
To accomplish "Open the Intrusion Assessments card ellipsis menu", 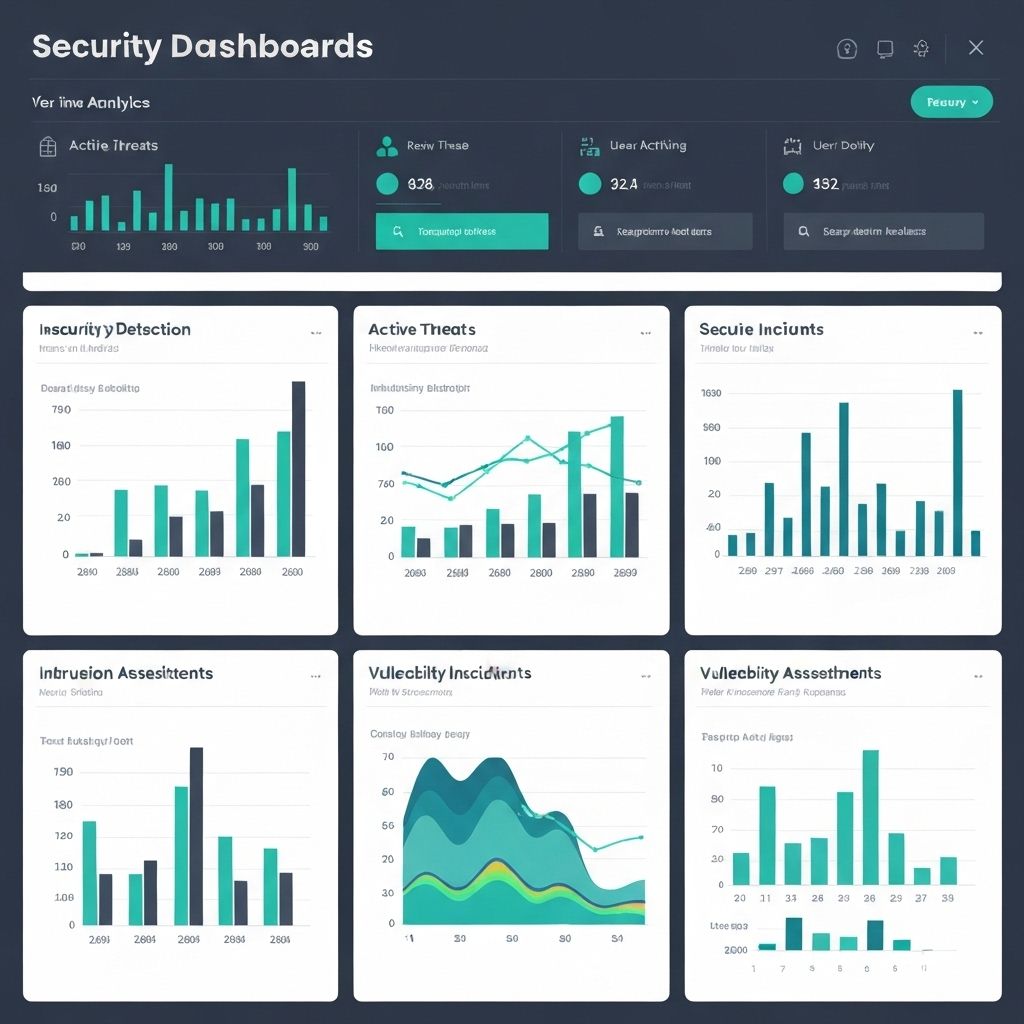I will pos(316,676).
